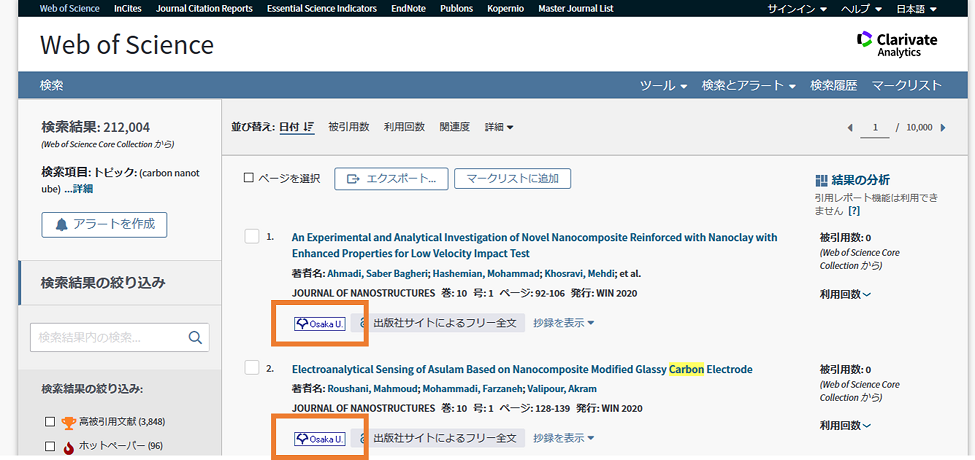Open the サインイン dropdown
975x460 pixels.
(x=797, y=9)
